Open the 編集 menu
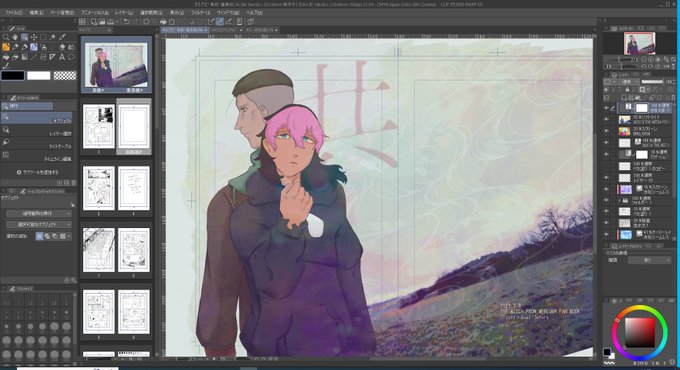680x370 pixels. [x=36, y=13]
